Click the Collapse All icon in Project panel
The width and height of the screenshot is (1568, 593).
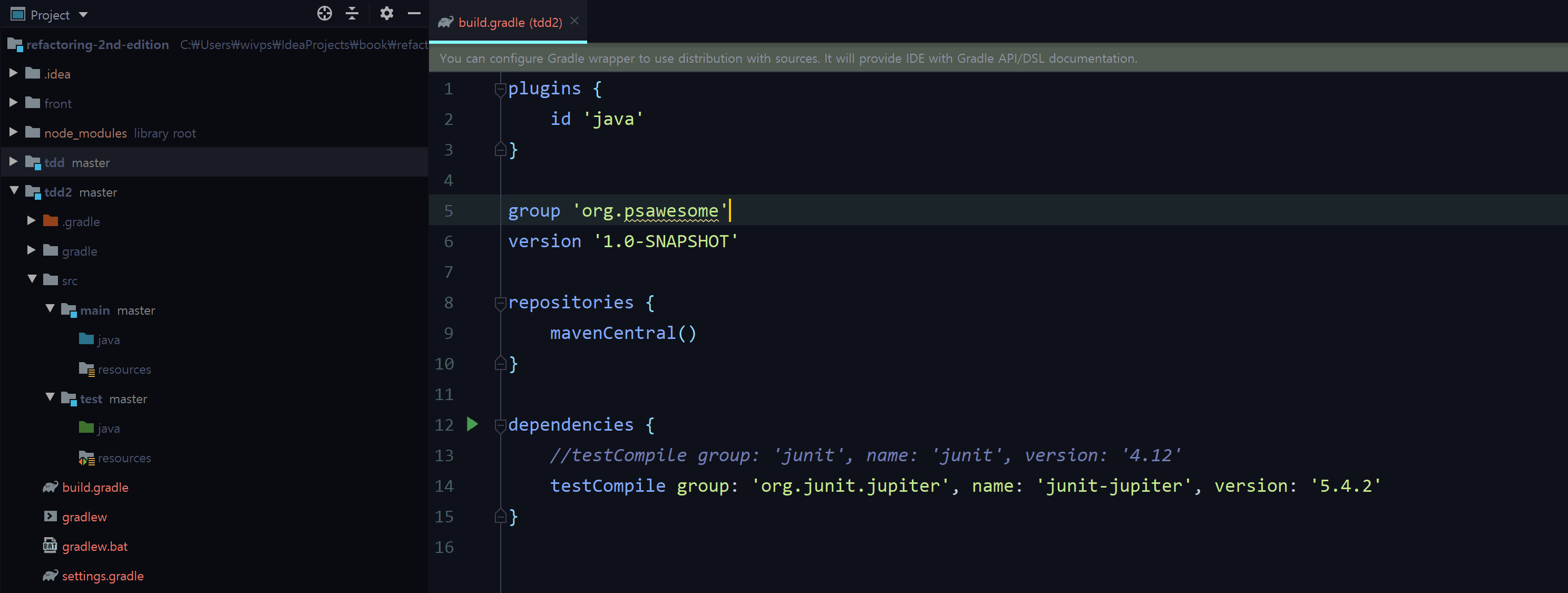(x=353, y=13)
